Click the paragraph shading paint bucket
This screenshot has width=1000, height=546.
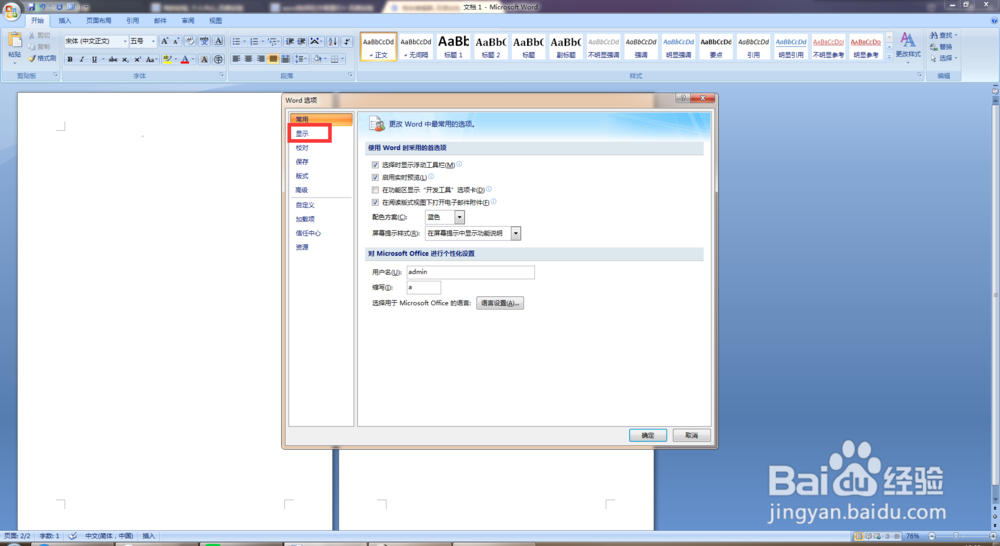pyautogui.click(x=318, y=59)
